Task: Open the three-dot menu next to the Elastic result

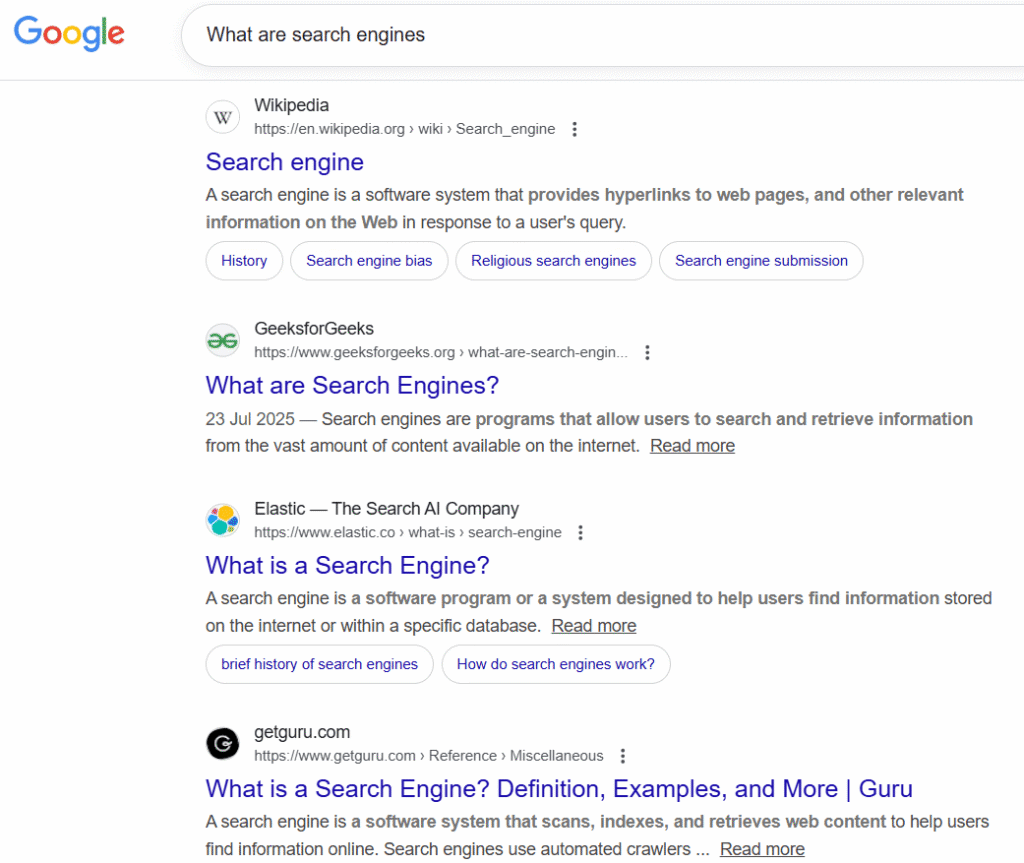Action: click(580, 533)
